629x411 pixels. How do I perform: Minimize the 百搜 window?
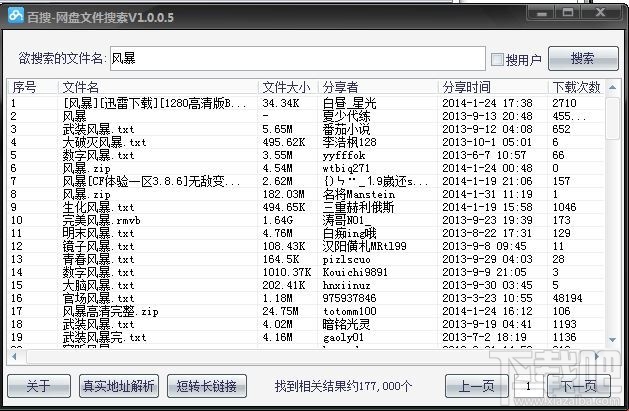(542, 13)
